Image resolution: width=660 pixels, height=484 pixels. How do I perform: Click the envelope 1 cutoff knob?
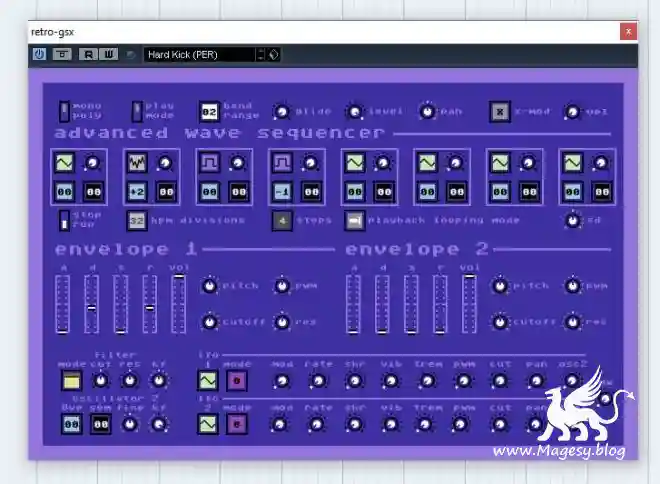tap(209, 322)
